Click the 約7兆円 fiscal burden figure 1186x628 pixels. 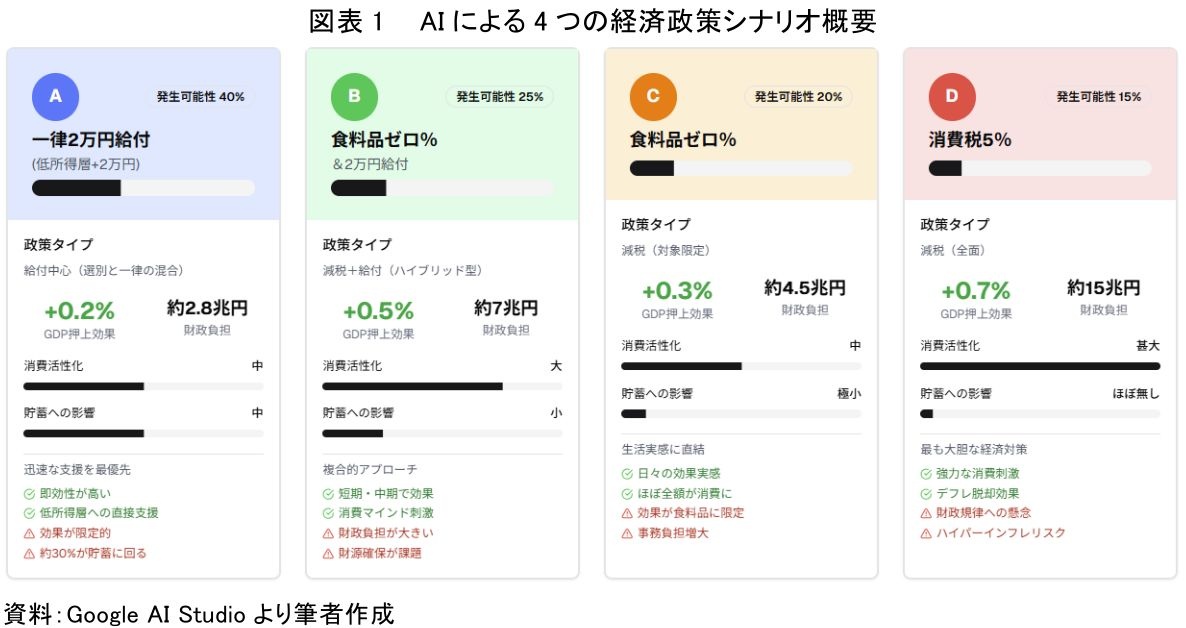(506, 308)
